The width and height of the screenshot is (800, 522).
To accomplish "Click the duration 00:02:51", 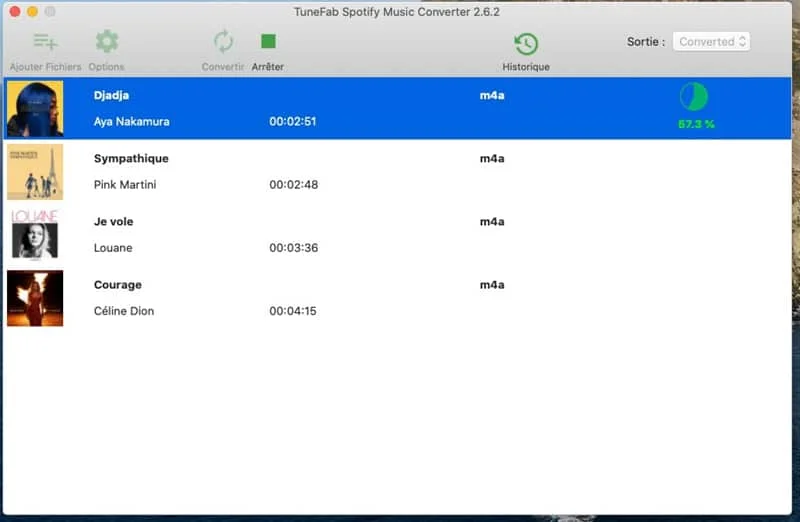I will coord(293,121).
